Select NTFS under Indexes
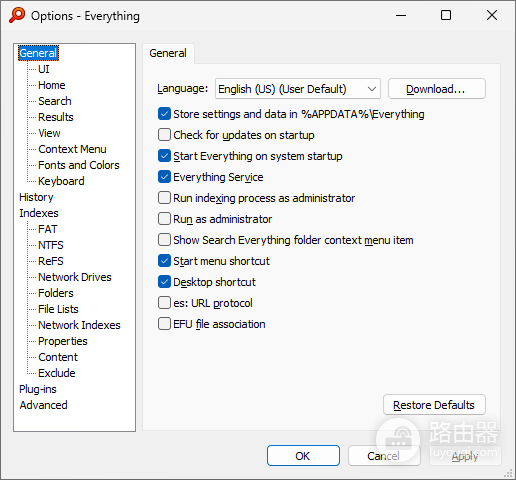 [x=51, y=245]
